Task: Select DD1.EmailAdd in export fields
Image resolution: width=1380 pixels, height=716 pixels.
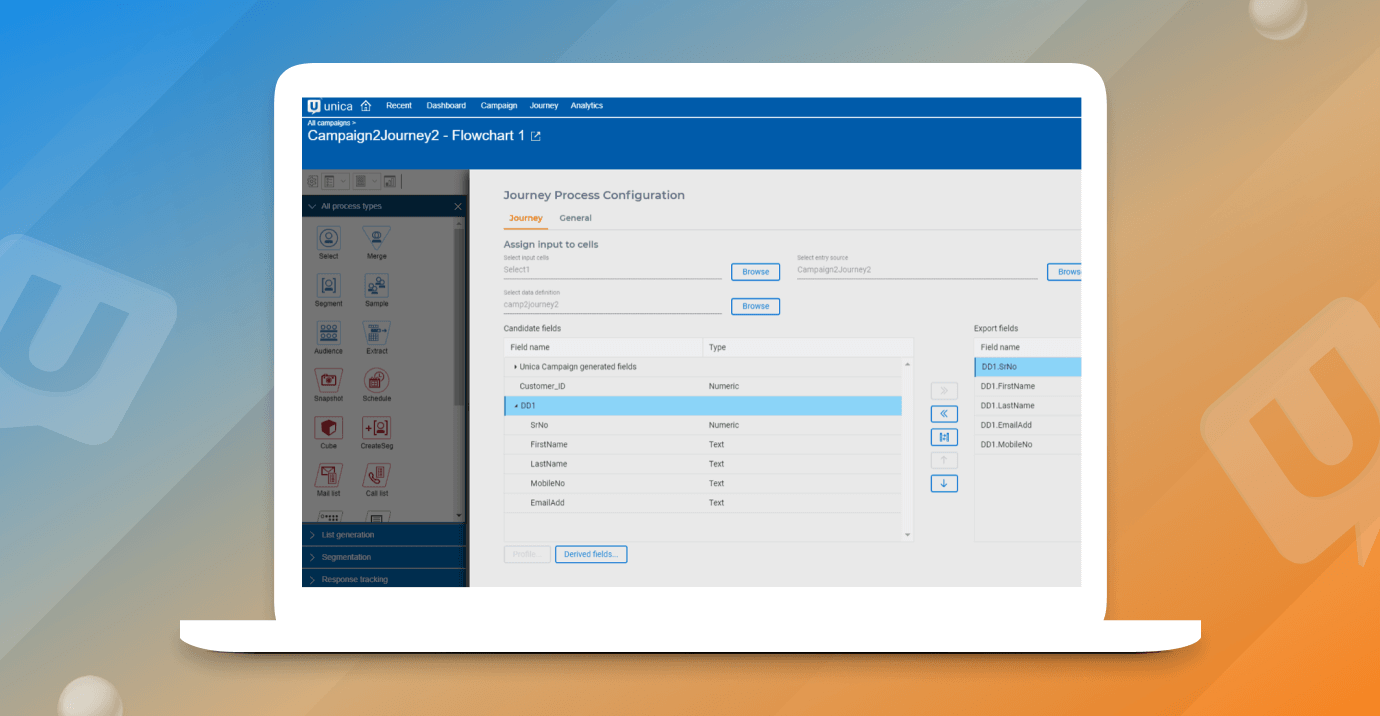Action: 1028,425
